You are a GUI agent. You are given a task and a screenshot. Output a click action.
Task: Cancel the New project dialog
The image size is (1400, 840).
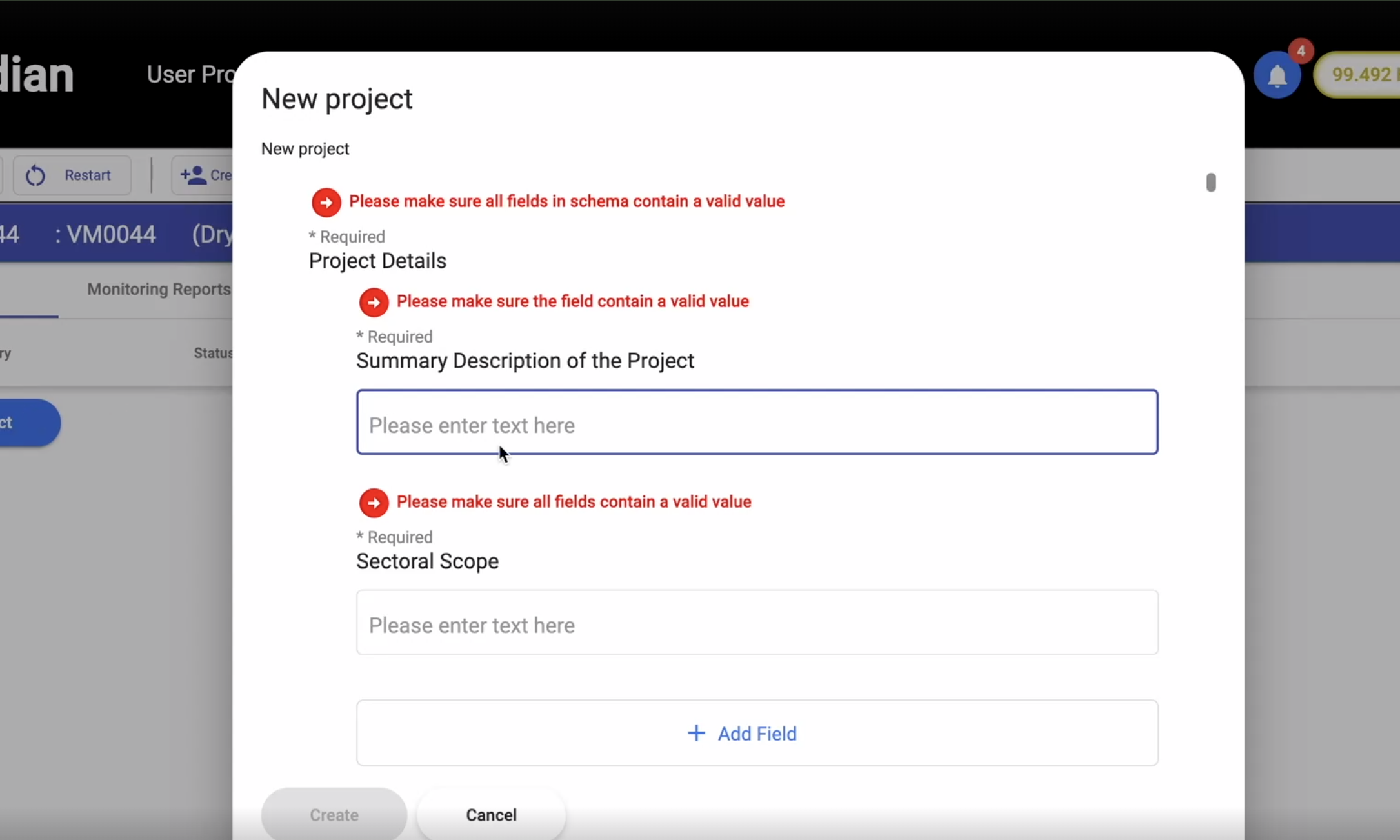(x=491, y=815)
